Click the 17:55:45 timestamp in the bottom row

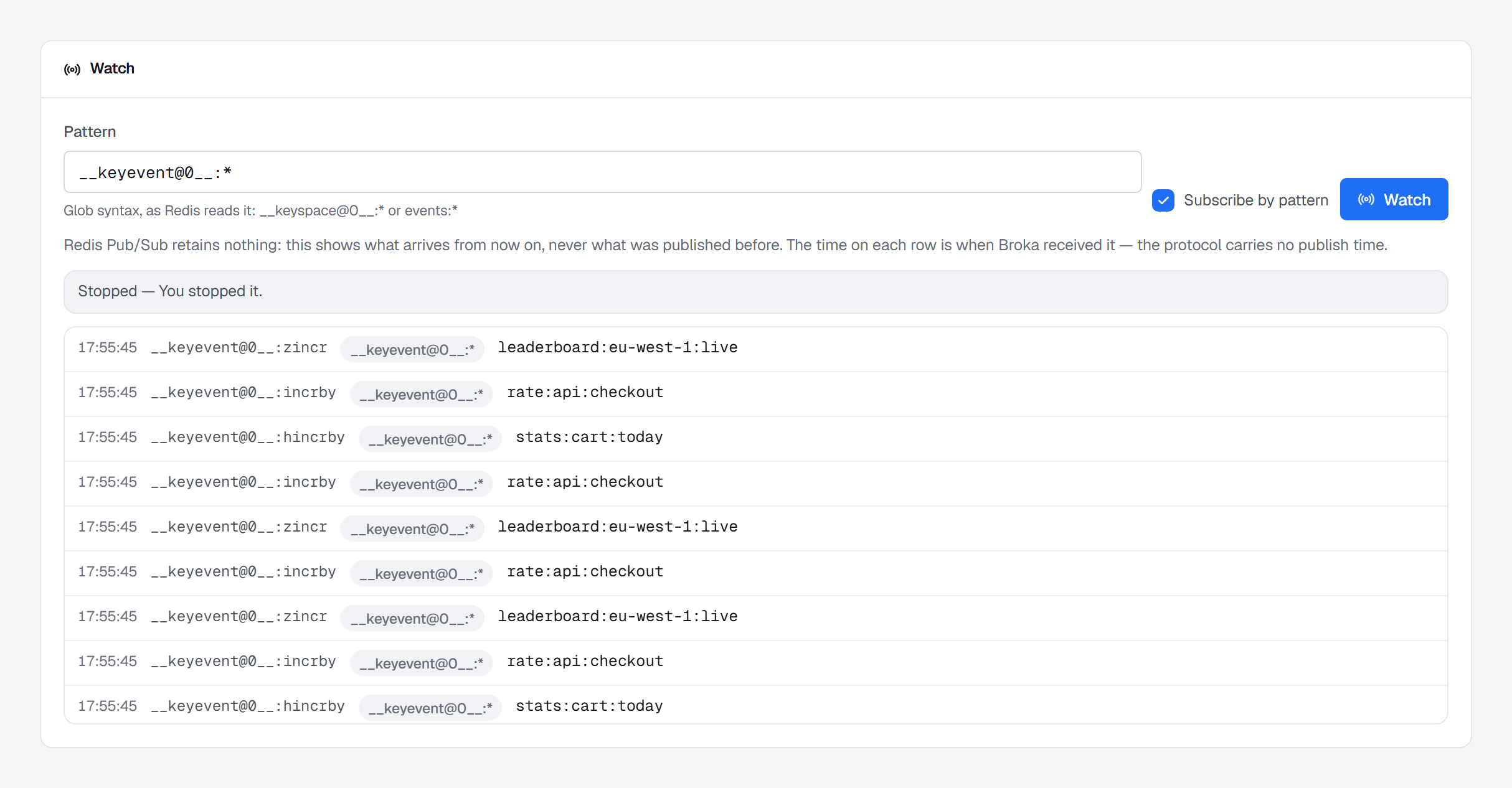click(107, 706)
